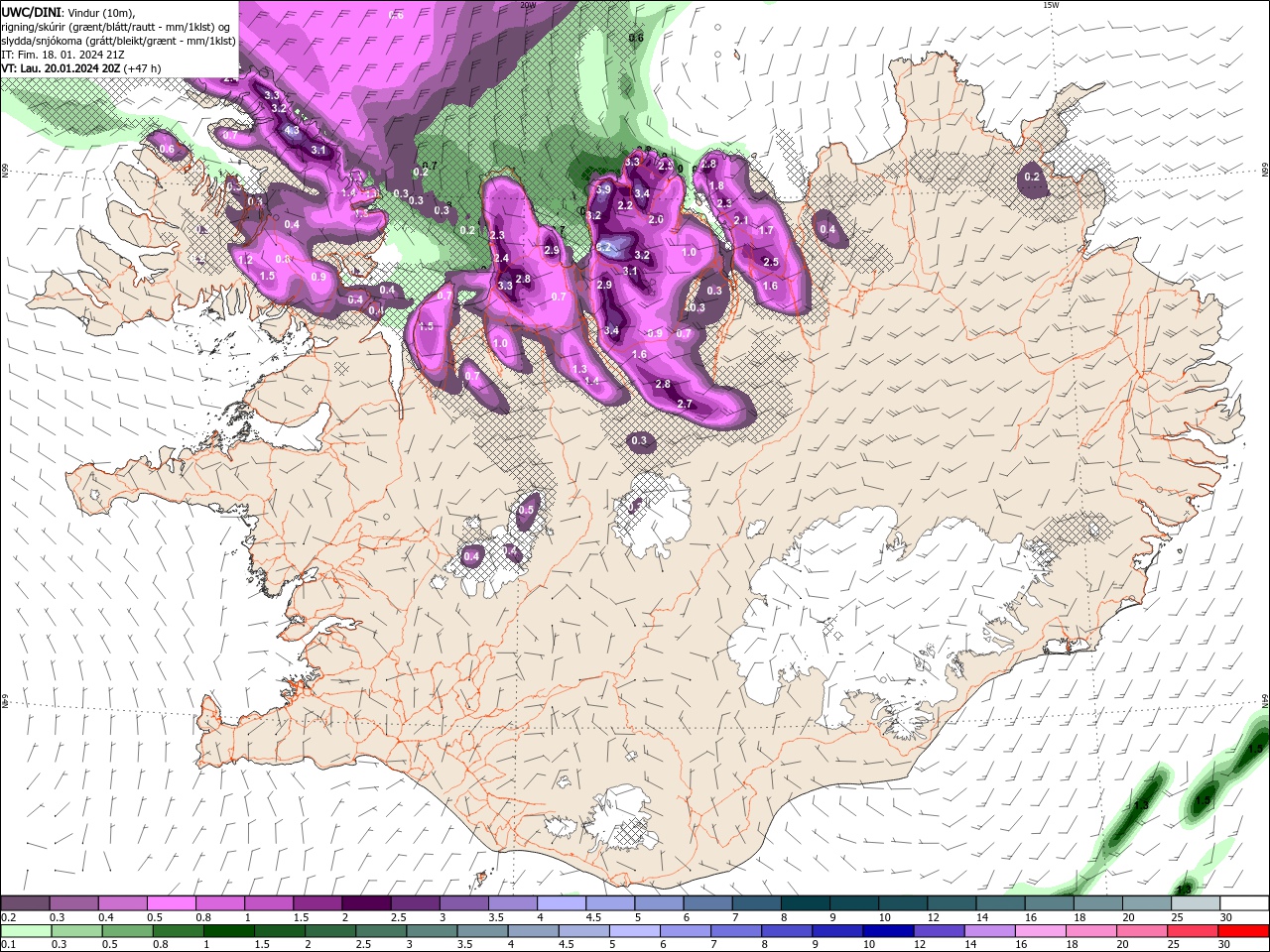Click the IT: Fim. 18. 01. 2024 21Z line
Image resolution: width=1270 pixels, height=952 pixels.
click(x=63, y=55)
